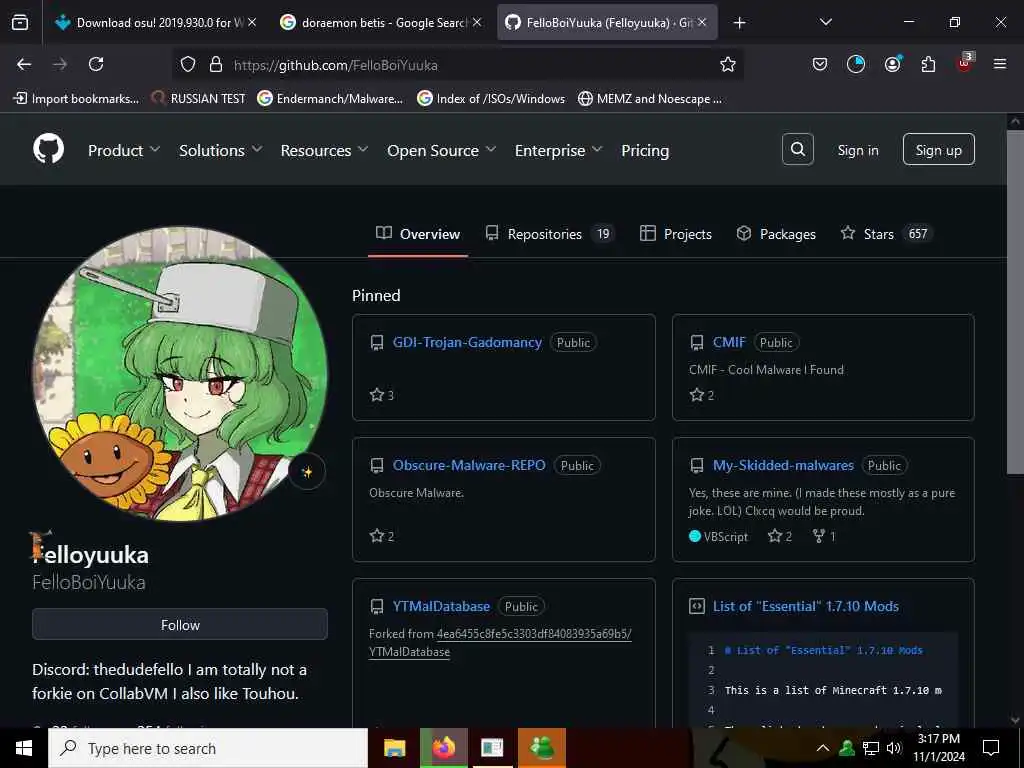
Task: Open the notification center icon
Action: click(991, 748)
